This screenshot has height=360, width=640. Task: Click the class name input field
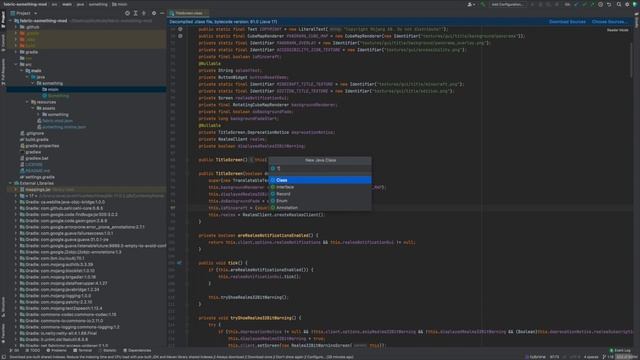coord(320,168)
